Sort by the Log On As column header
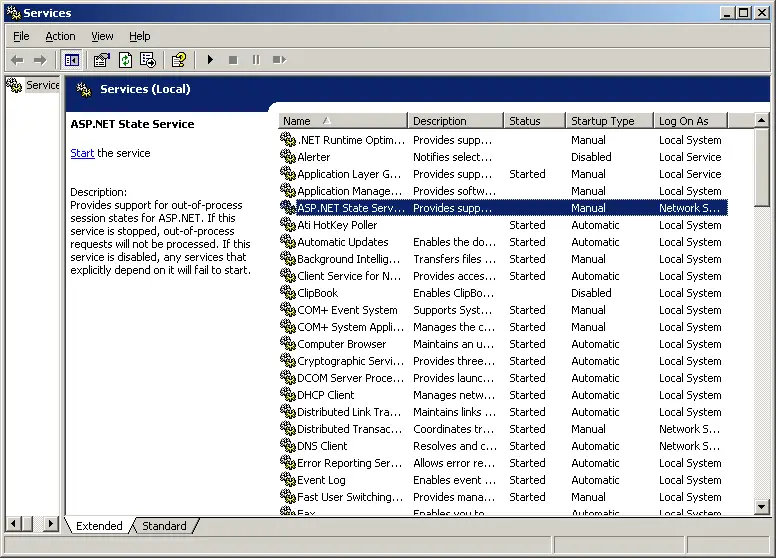The width and height of the screenshot is (776, 558). tap(691, 121)
